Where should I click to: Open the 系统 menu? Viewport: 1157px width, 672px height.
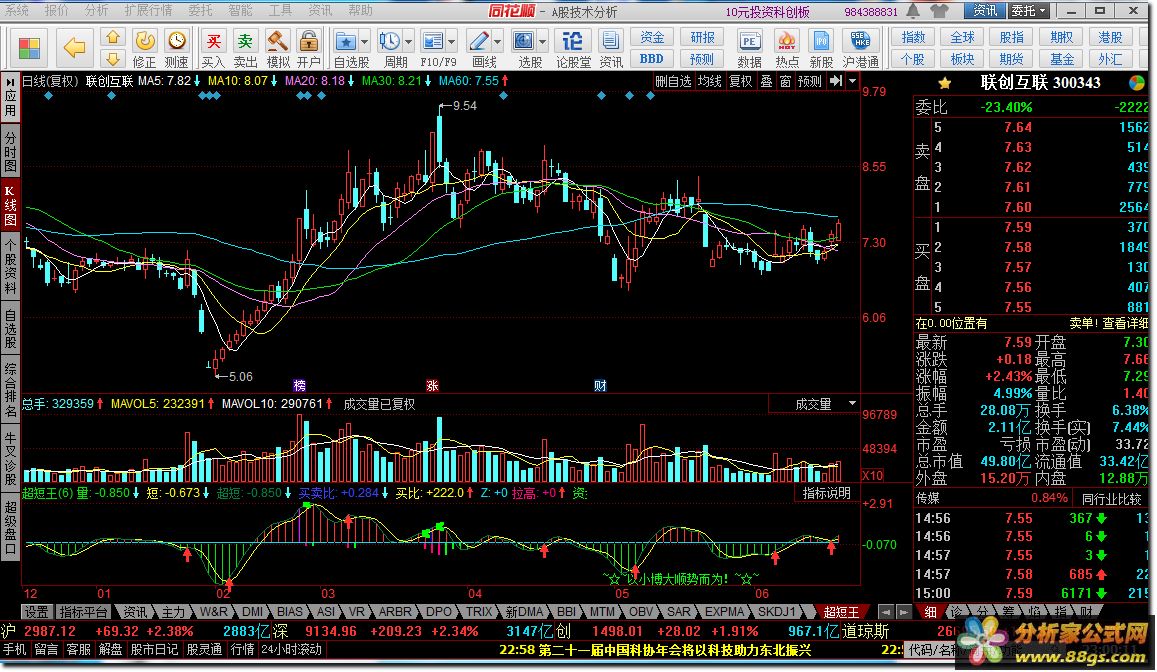(16, 10)
